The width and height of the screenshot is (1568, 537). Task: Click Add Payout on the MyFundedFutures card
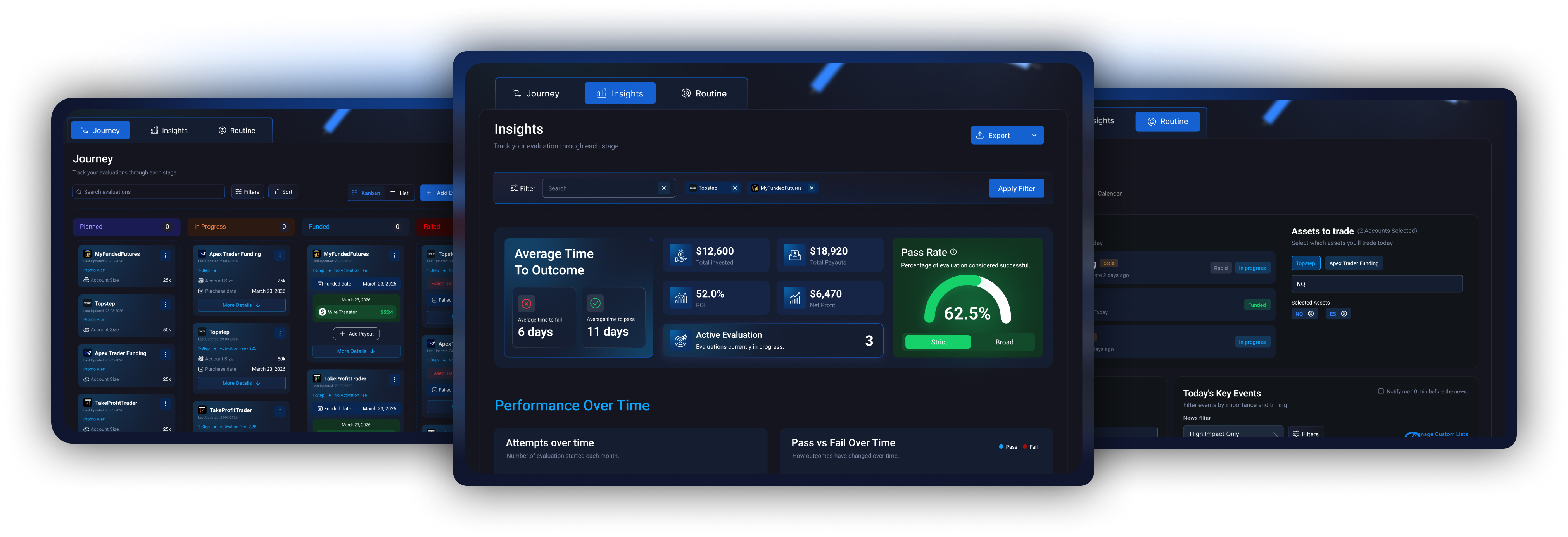[356, 334]
